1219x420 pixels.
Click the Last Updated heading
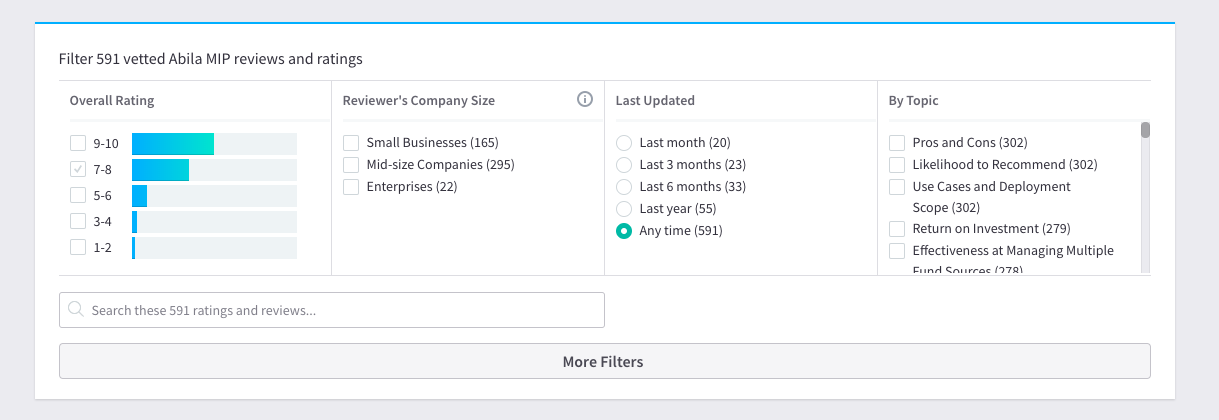pyautogui.click(x=655, y=100)
